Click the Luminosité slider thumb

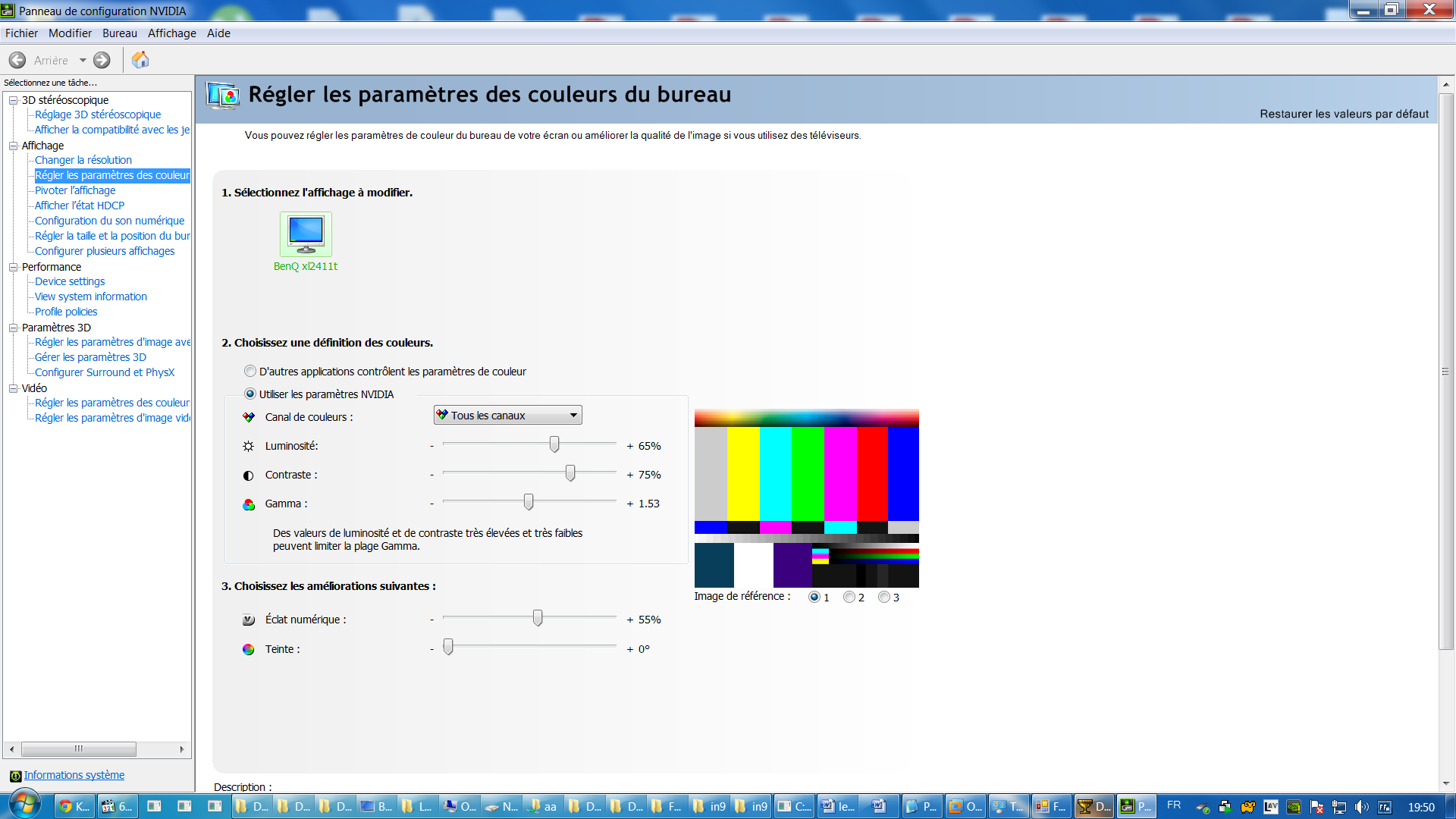[x=554, y=444]
